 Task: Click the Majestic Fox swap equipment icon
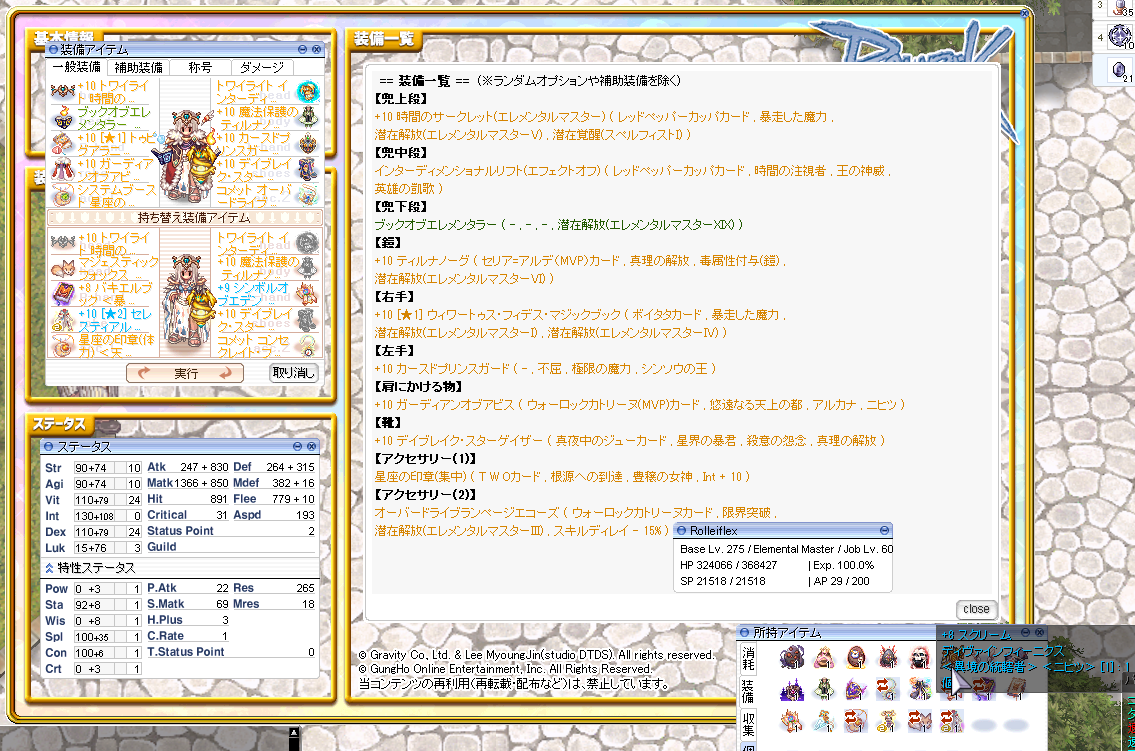[x=63, y=268]
